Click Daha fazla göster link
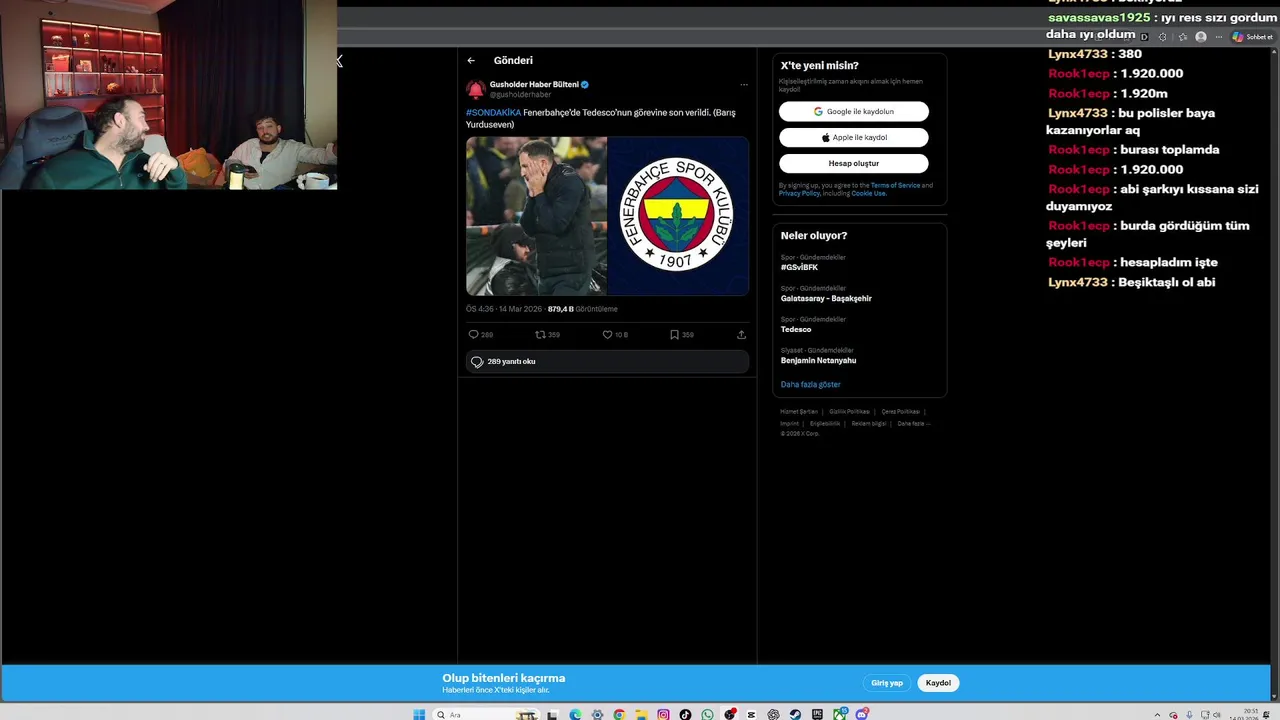1280x720 pixels. point(810,385)
